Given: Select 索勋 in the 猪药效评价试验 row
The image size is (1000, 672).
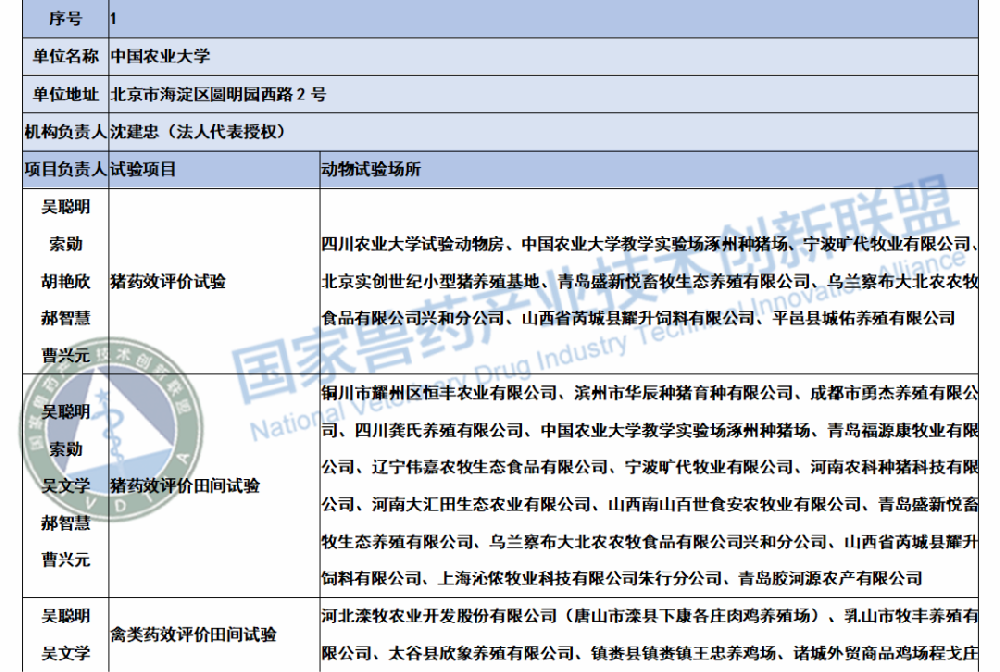Looking at the screenshot, I should pyautogui.click(x=66, y=244).
